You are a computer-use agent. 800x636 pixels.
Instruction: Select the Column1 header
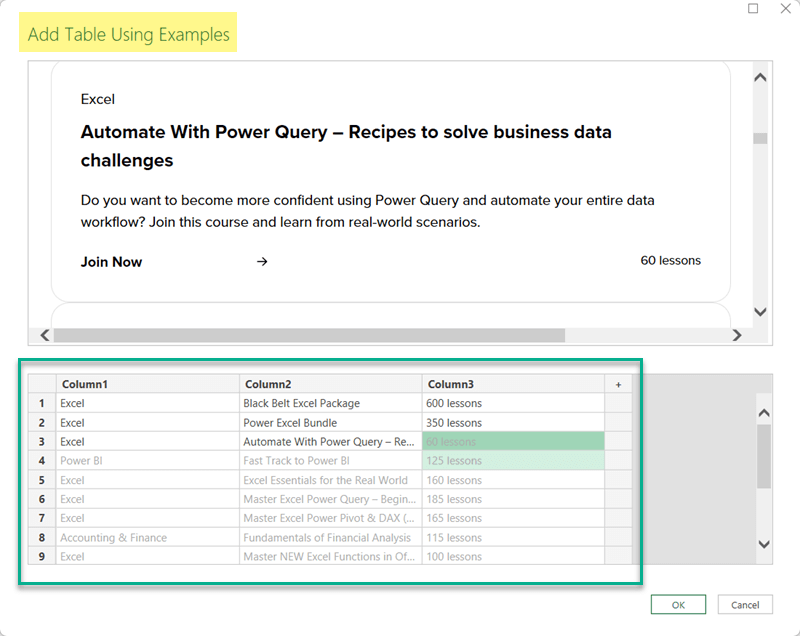click(x=147, y=384)
